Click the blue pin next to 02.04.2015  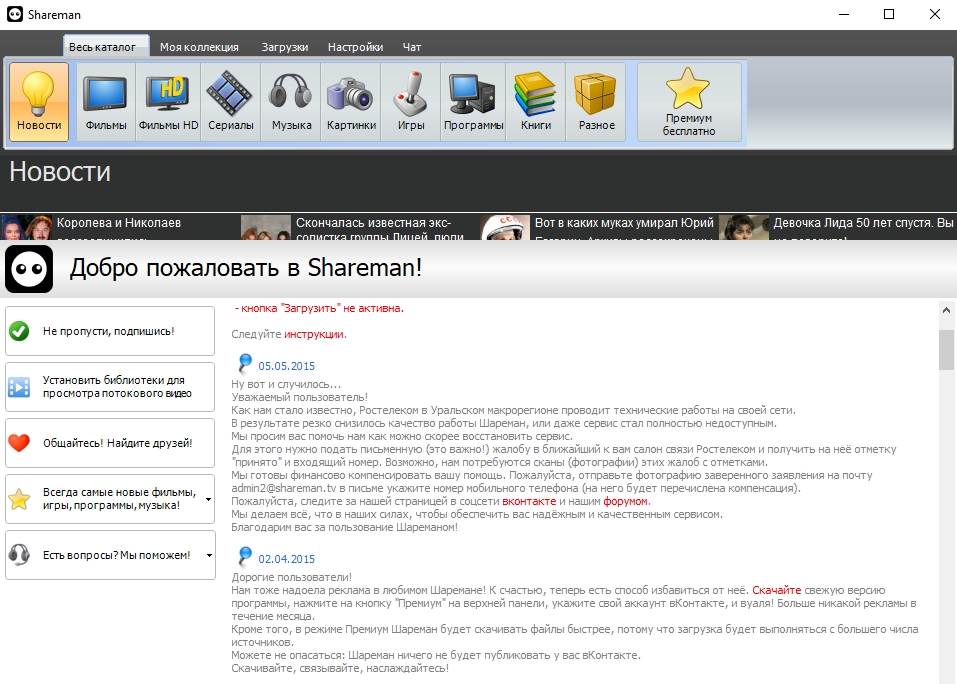pyautogui.click(x=245, y=556)
